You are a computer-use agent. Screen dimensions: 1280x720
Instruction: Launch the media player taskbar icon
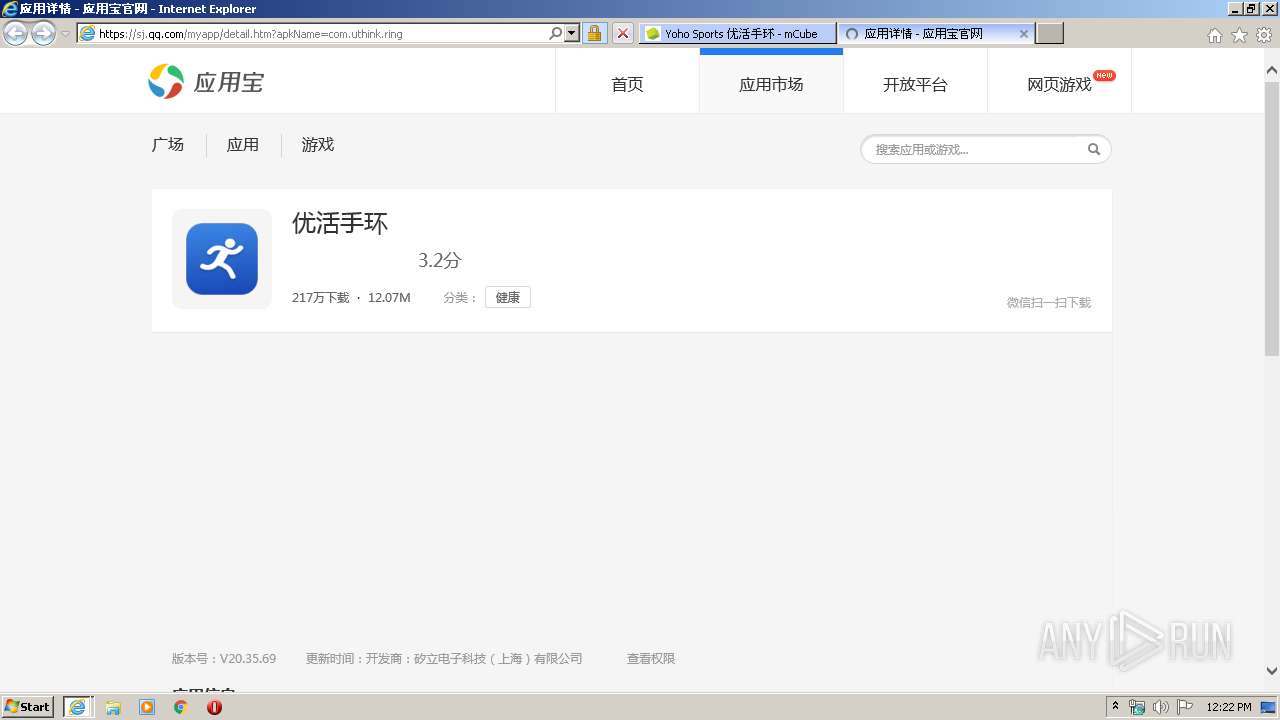pyautogui.click(x=147, y=707)
